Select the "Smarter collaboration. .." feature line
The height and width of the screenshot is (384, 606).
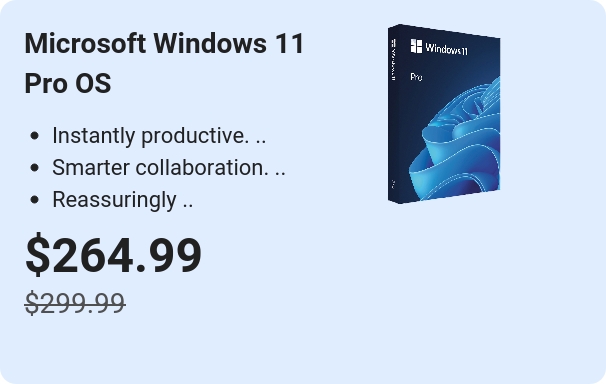coord(169,168)
